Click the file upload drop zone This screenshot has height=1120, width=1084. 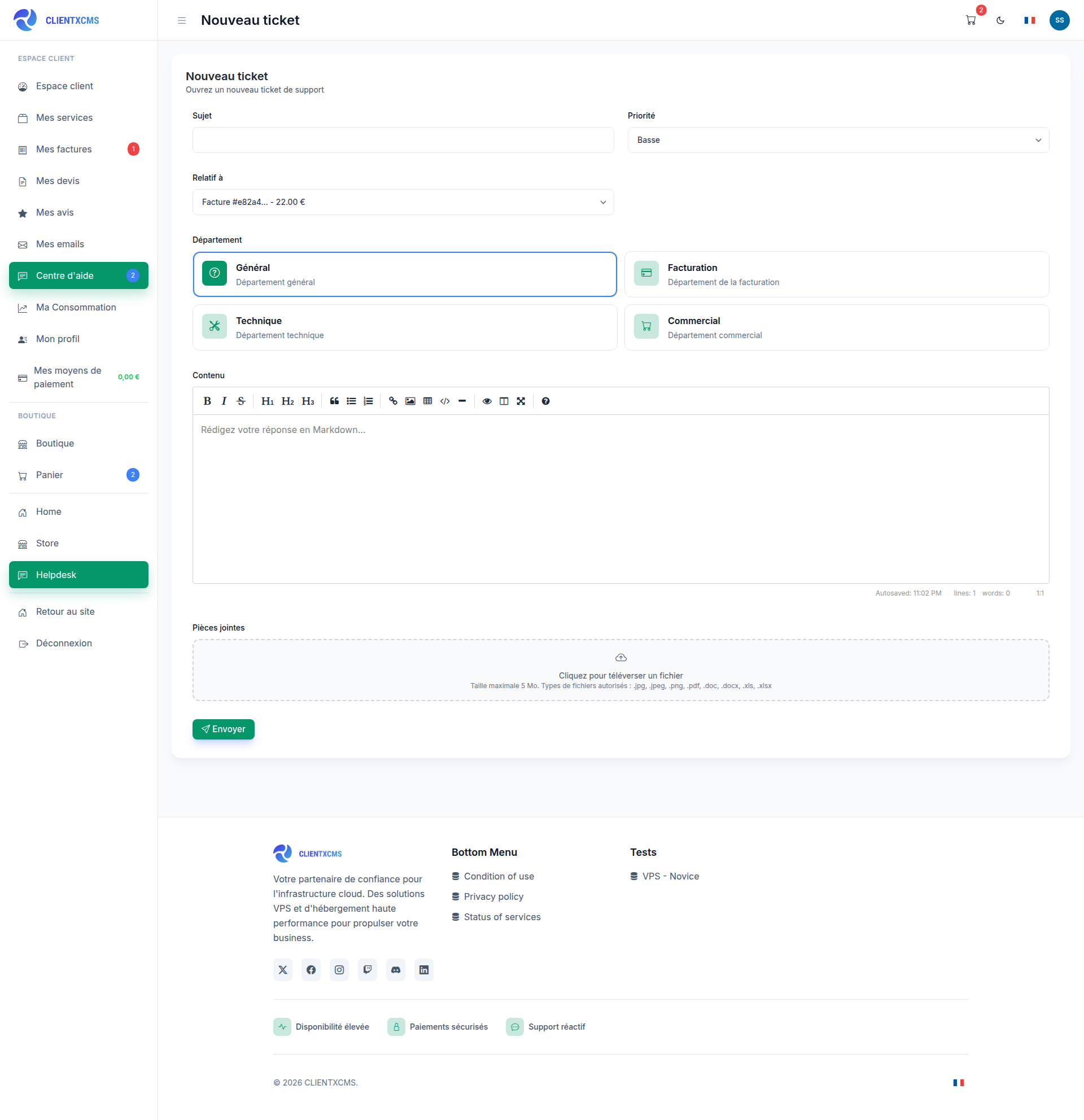pos(620,670)
